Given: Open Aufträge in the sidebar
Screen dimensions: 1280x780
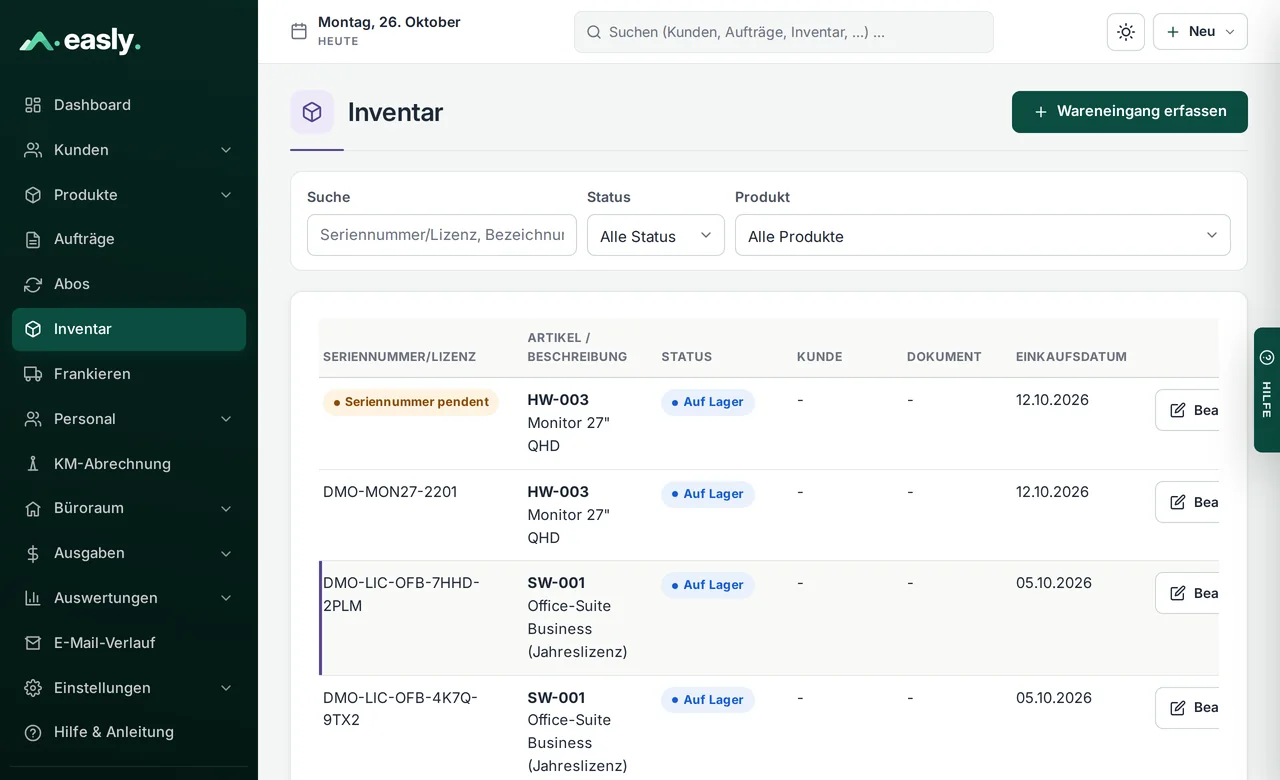Looking at the screenshot, I should 129,239.
